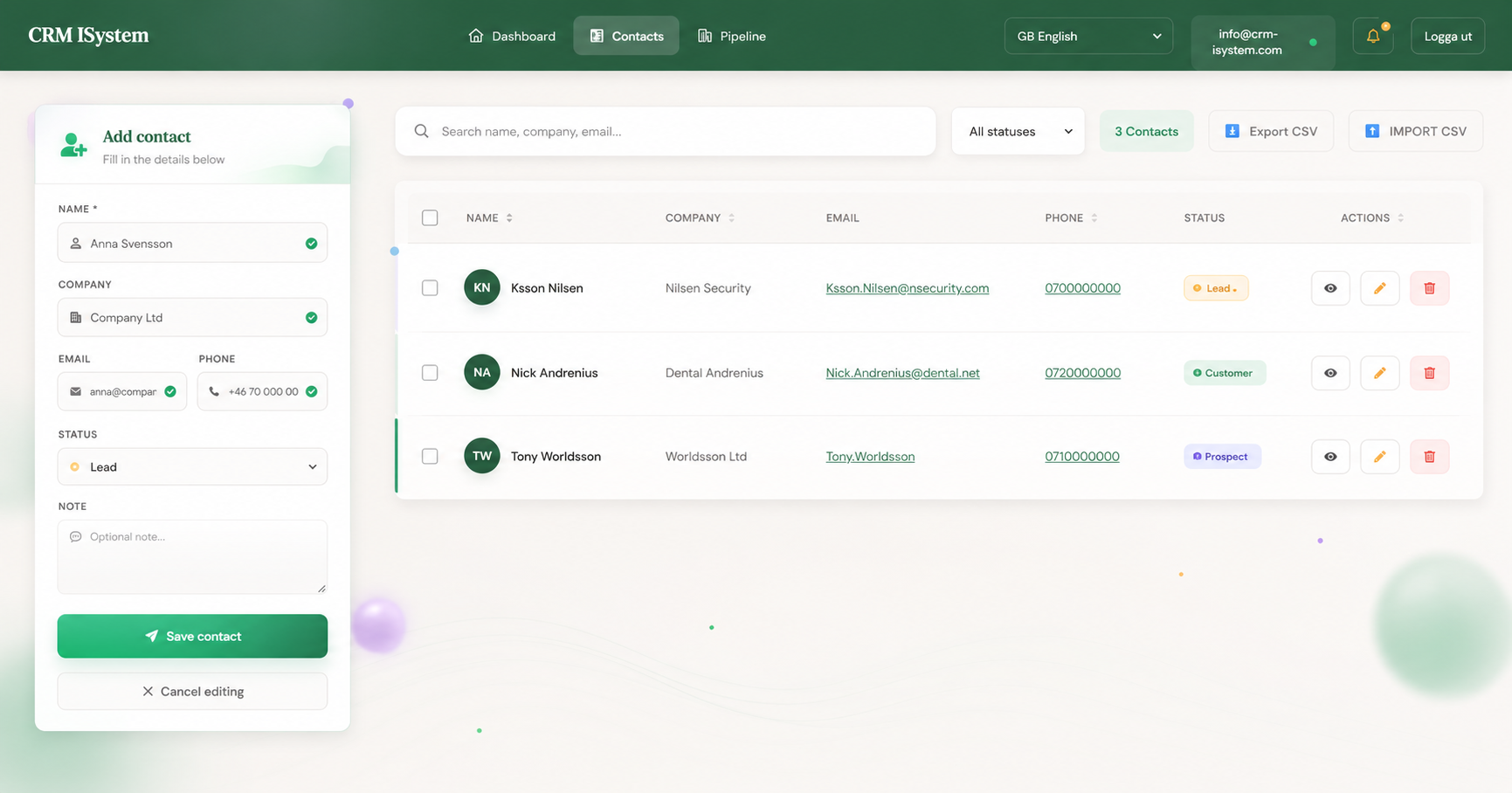The height and width of the screenshot is (793, 1512).
Task: Call phone number 0720000000
Action: pos(1082,373)
